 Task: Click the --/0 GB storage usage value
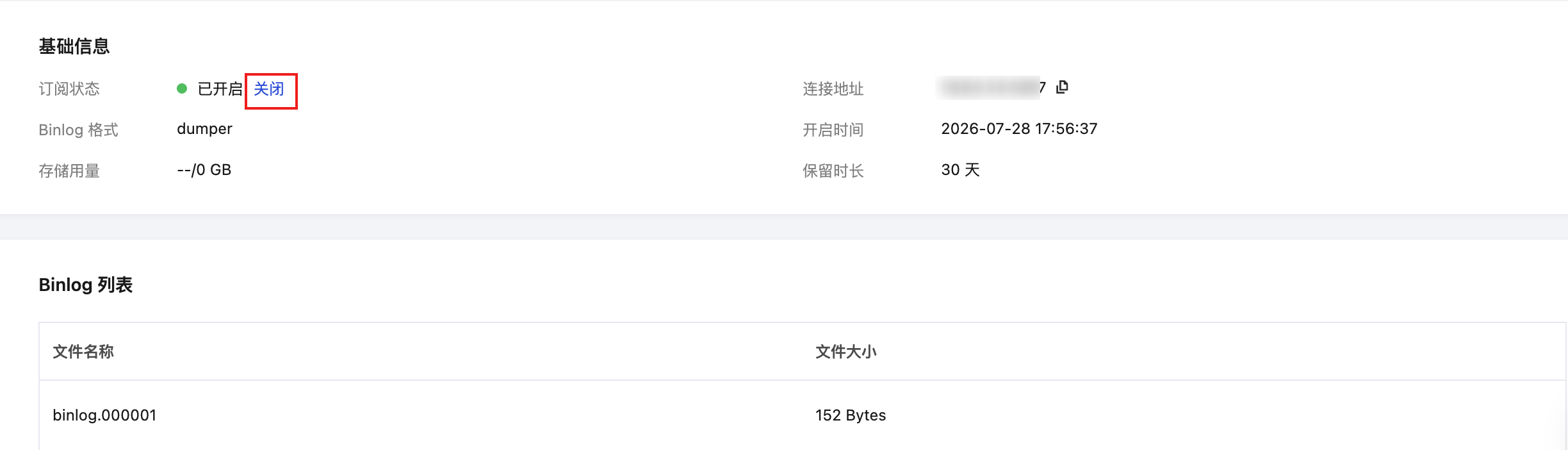(204, 170)
